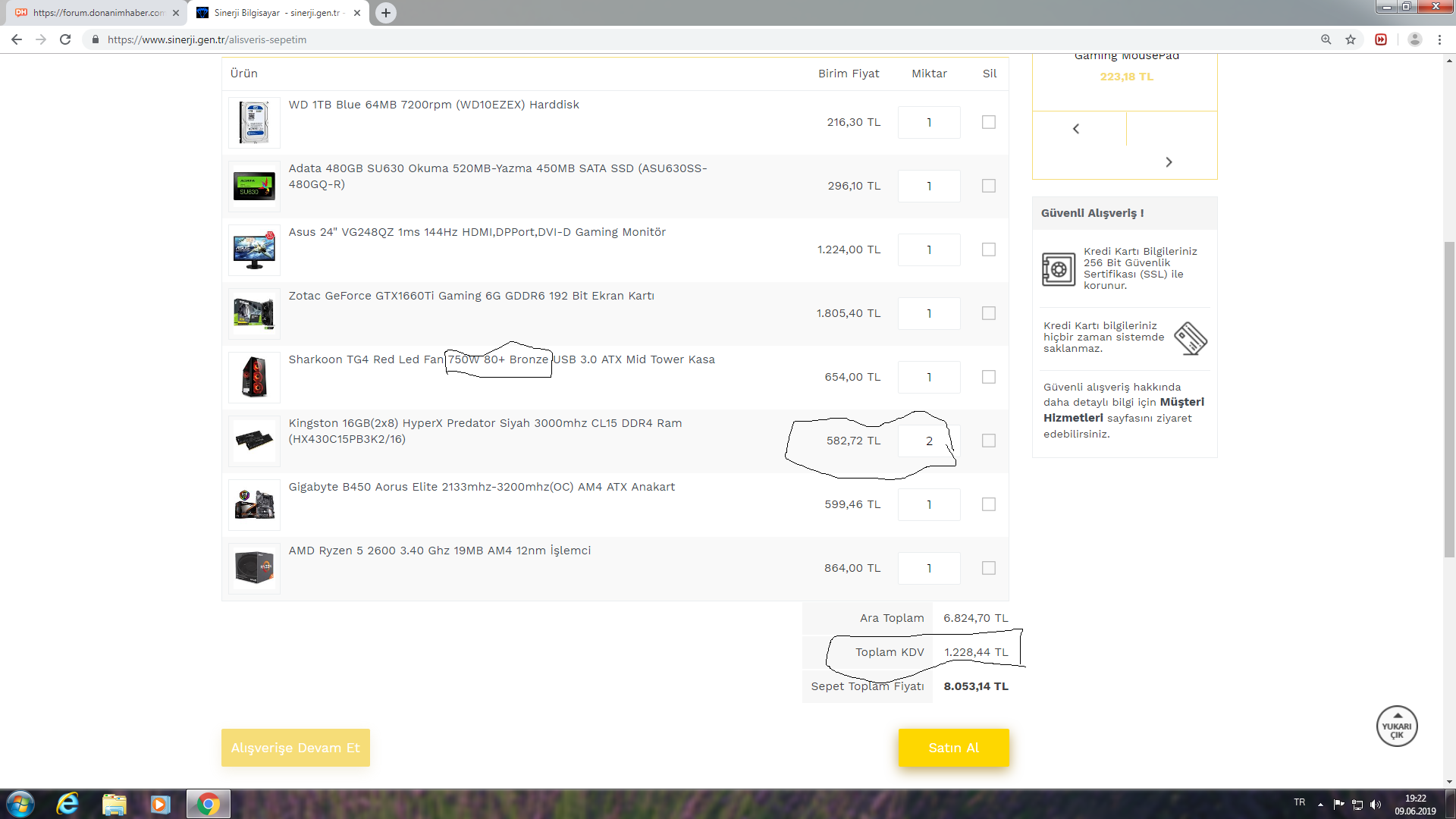This screenshot has width=1456, height=819.
Task: Tick delete checkbox for Zotac GTX1660Ti card
Action: coord(989,313)
